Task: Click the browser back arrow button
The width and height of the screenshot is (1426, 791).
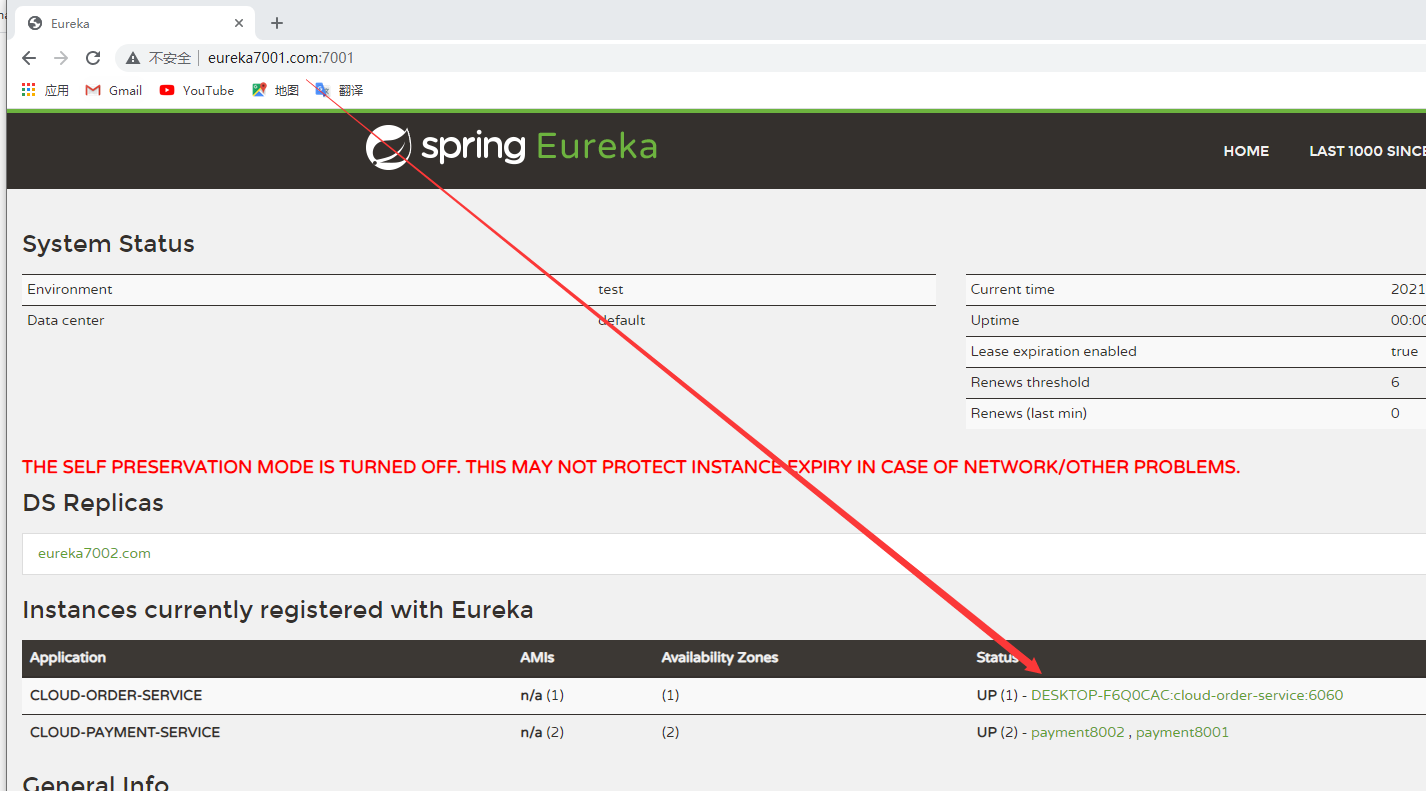Action: [29, 58]
